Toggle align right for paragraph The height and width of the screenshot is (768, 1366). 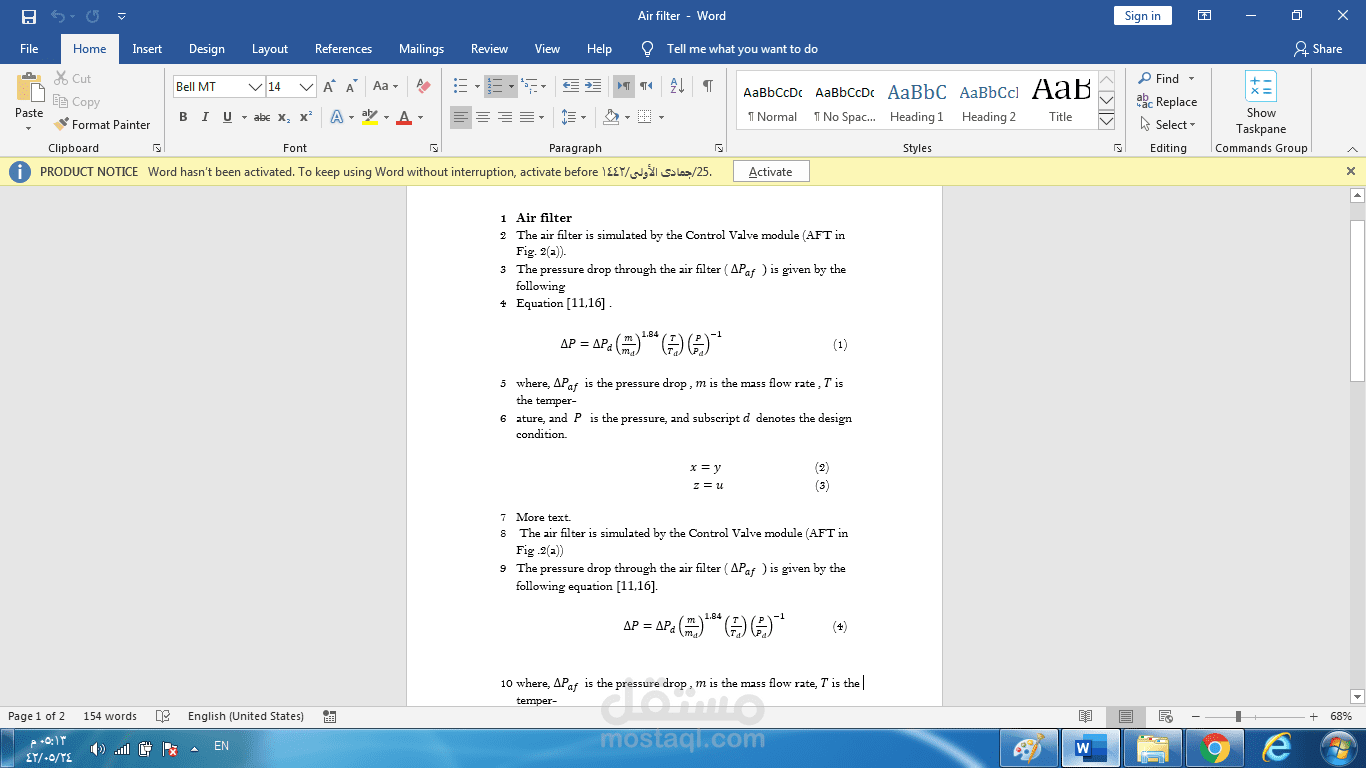pyautogui.click(x=504, y=118)
